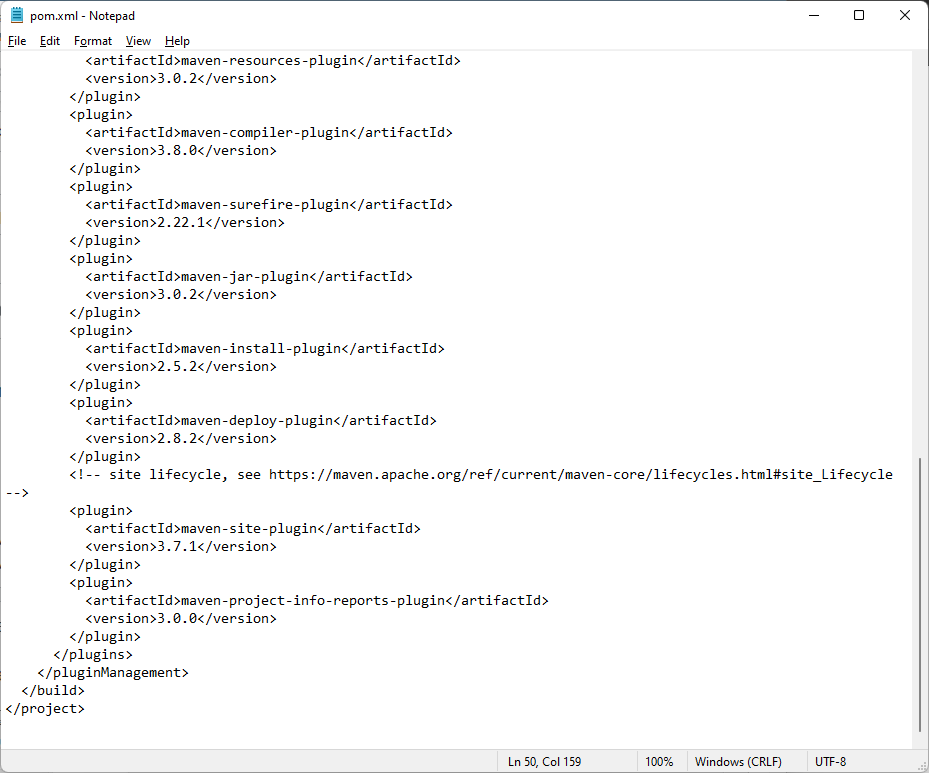The width and height of the screenshot is (929, 773).
Task: Click the pom.xml - Notepad window title
Action: pyautogui.click(x=82, y=16)
